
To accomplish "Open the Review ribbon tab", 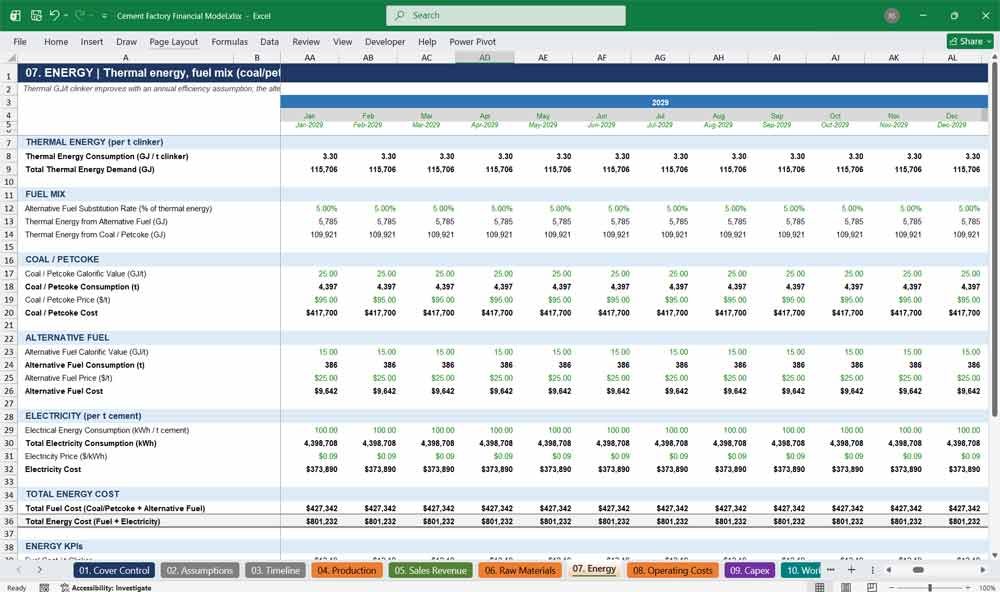I will coord(306,41).
